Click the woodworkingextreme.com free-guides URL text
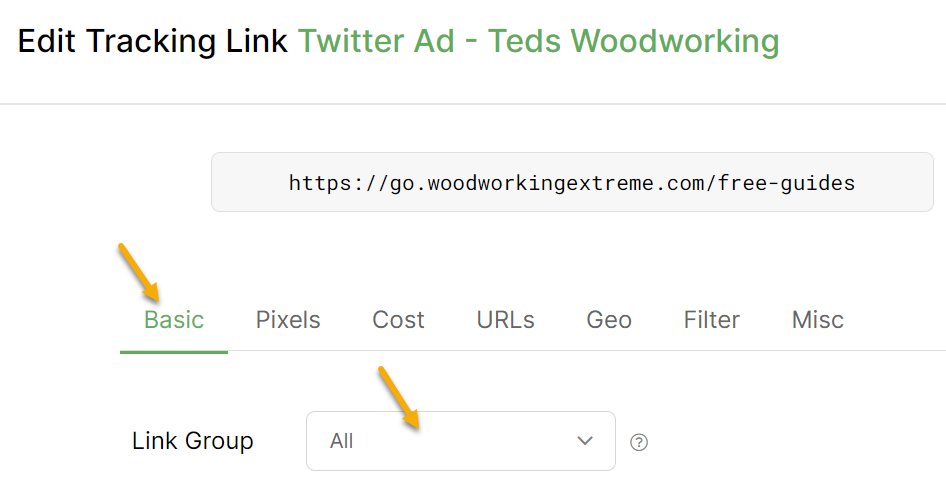 click(571, 183)
